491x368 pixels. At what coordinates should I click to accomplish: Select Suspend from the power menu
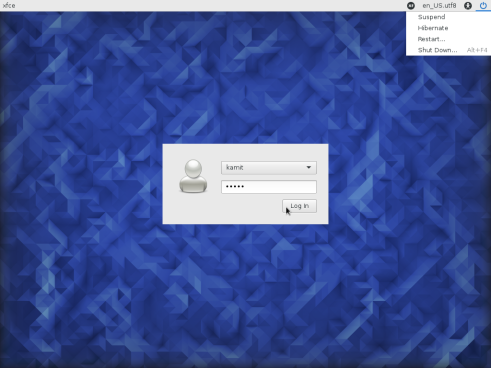pos(448,17)
